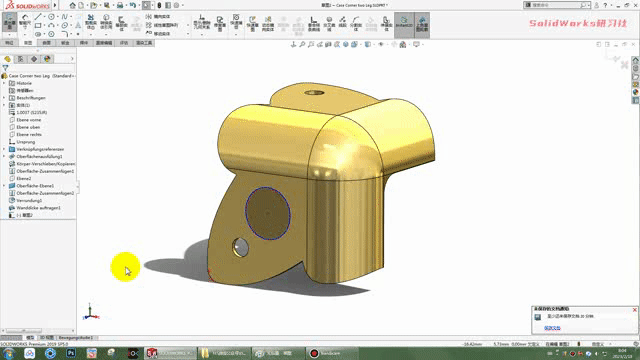The width and height of the screenshot is (640, 360).
Task: Switch to the third ribbon tab
Action: pyautogui.click(x=47, y=43)
